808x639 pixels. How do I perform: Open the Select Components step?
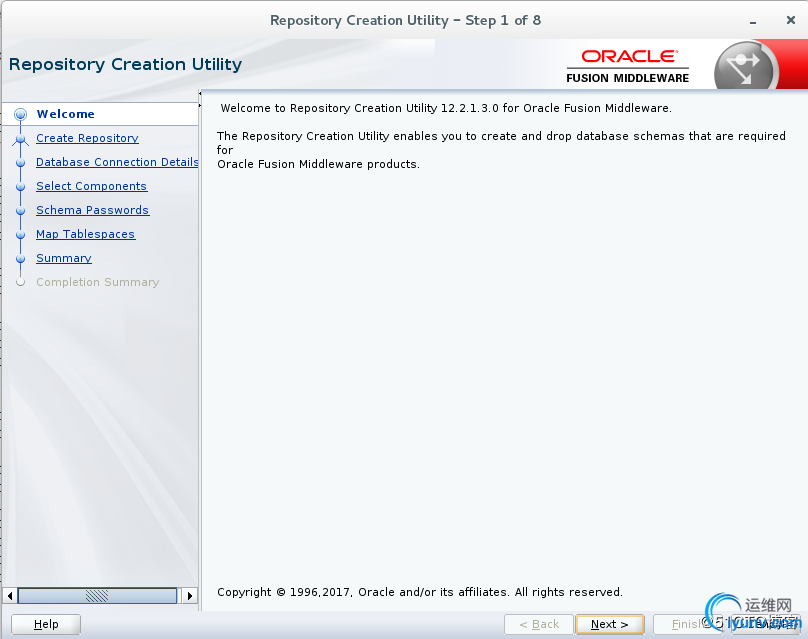[91, 186]
